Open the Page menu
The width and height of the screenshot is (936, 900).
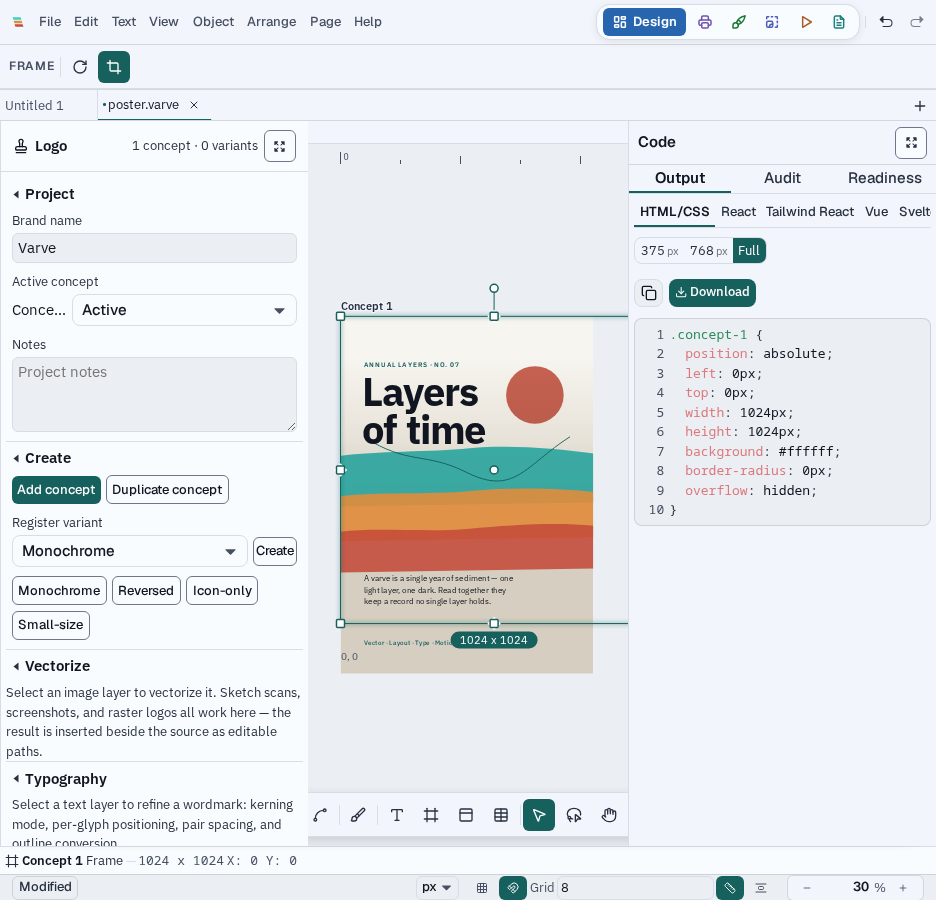pyautogui.click(x=325, y=22)
